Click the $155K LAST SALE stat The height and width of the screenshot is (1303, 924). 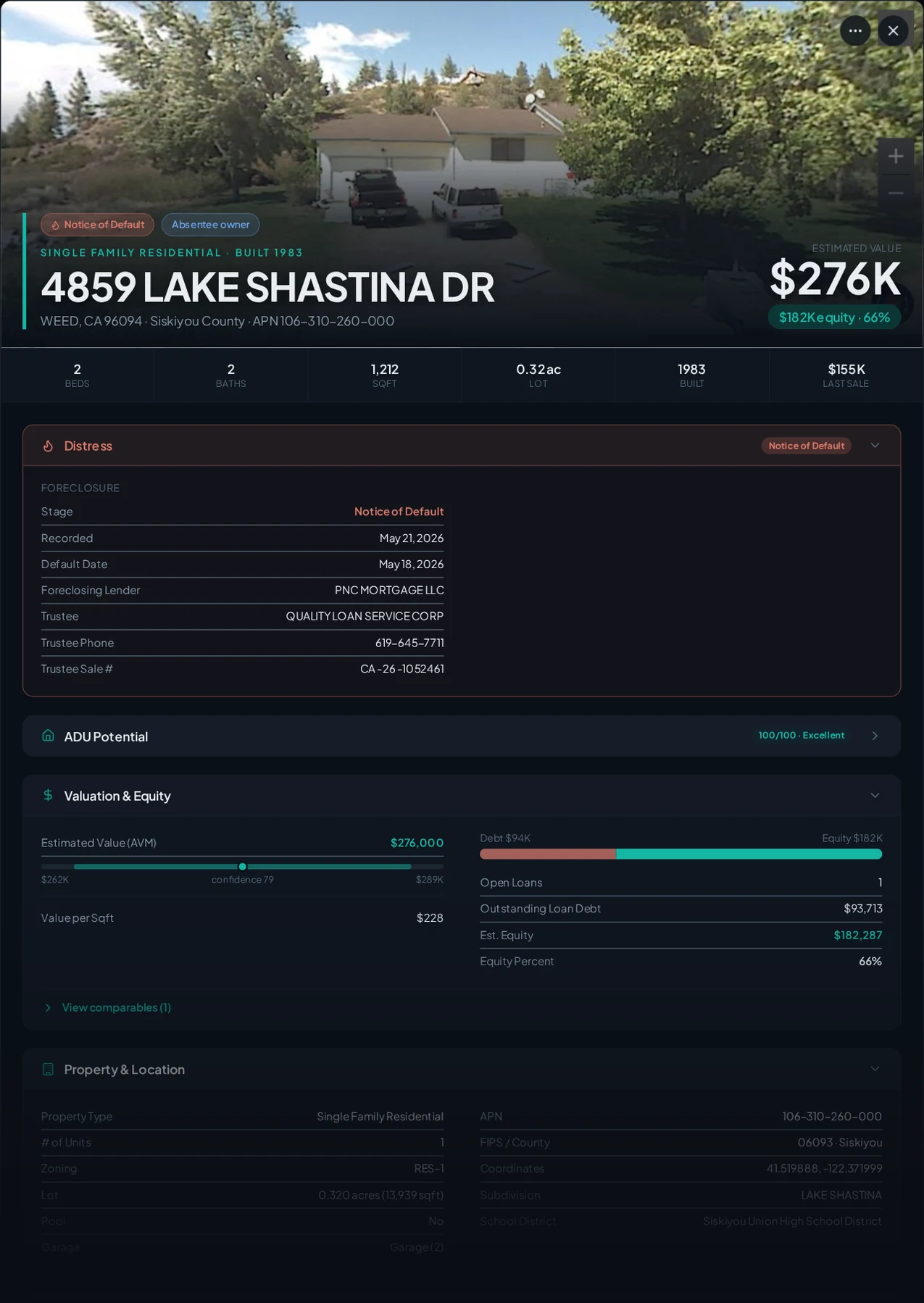point(846,375)
